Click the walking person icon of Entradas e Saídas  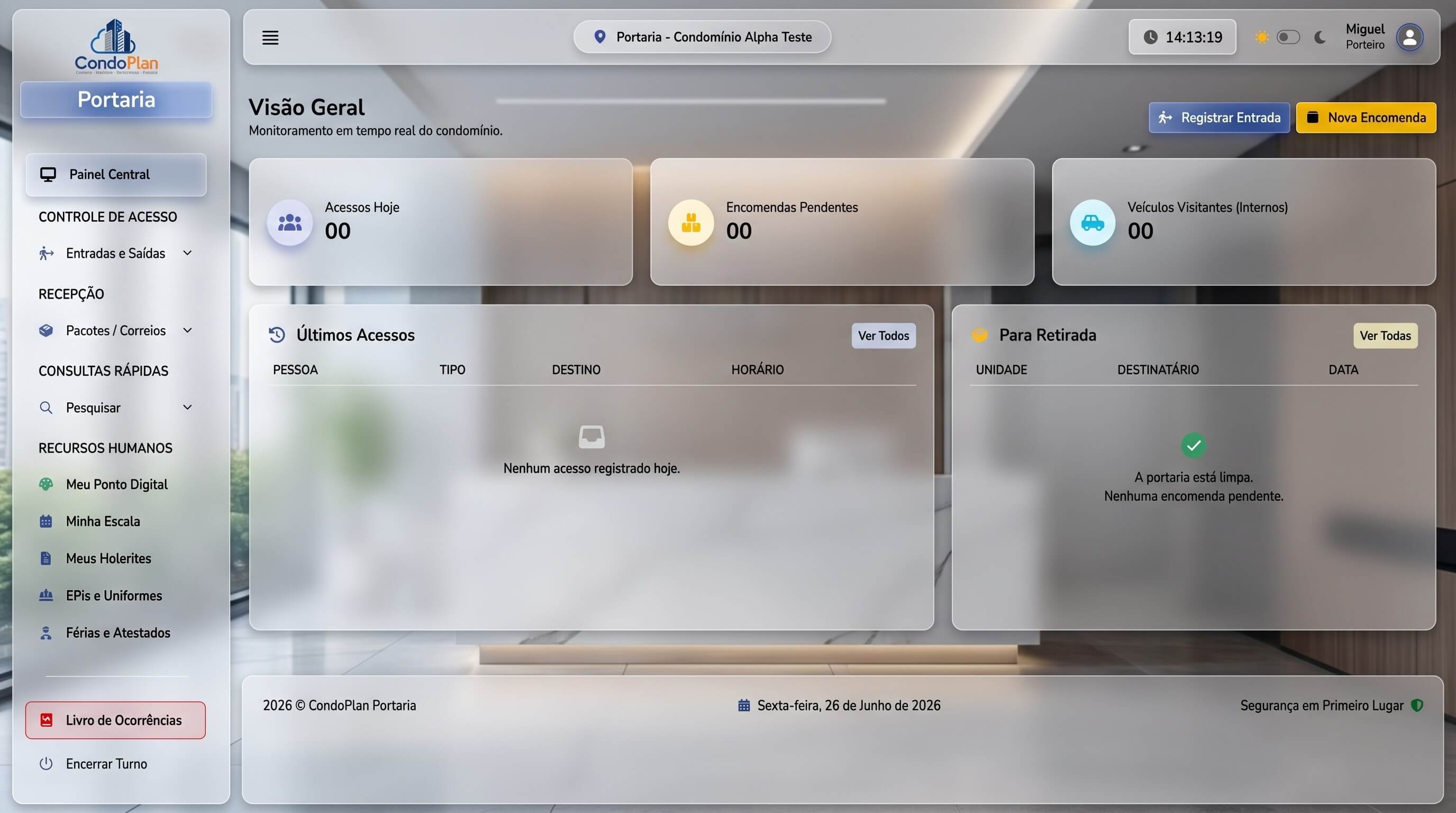pos(46,254)
